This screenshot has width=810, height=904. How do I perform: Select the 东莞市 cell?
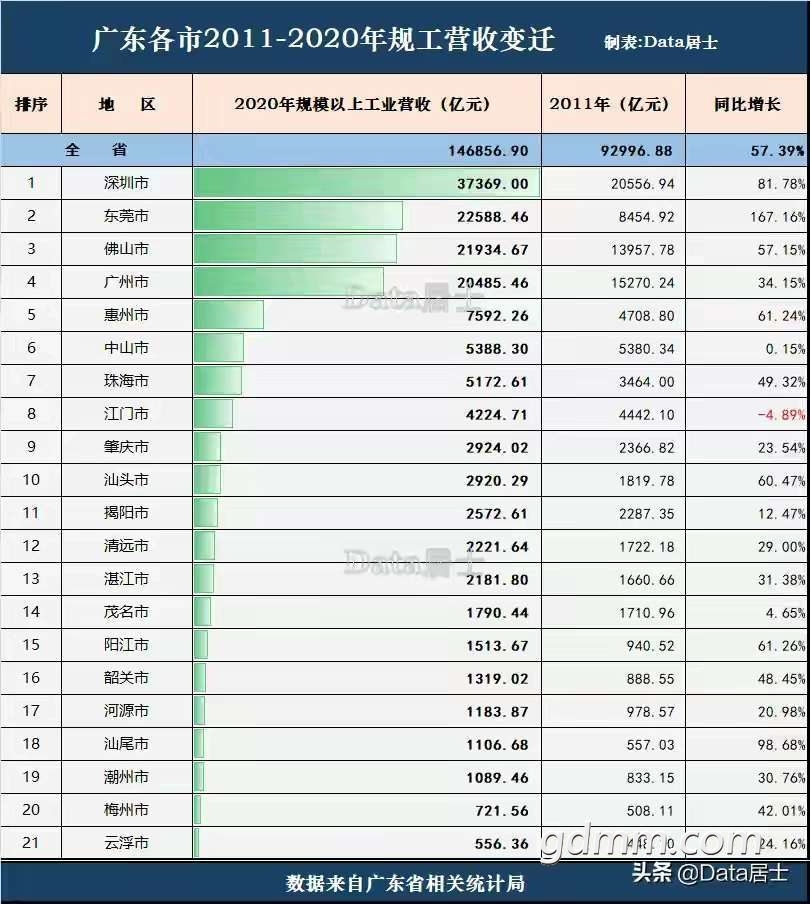coord(126,216)
